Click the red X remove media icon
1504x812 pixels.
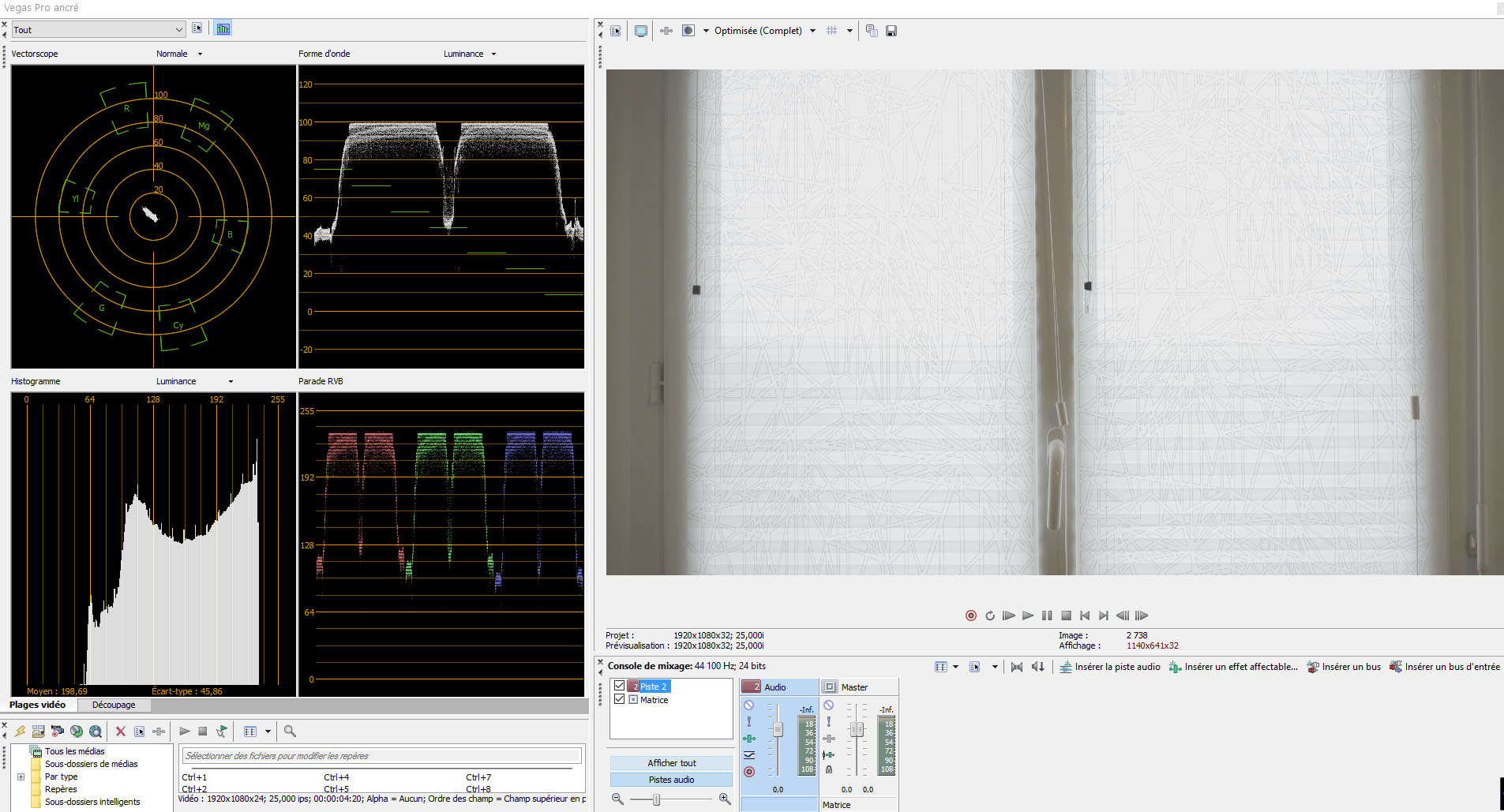point(121,732)
